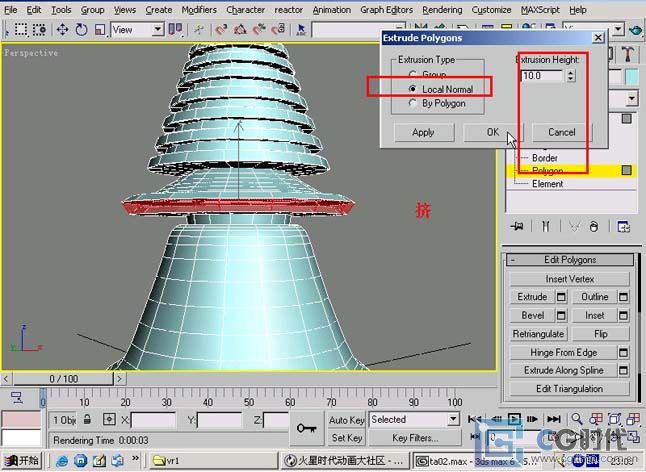
Task: Expand hidden taskbar quick launch chevron
Action: coord(136,458)
